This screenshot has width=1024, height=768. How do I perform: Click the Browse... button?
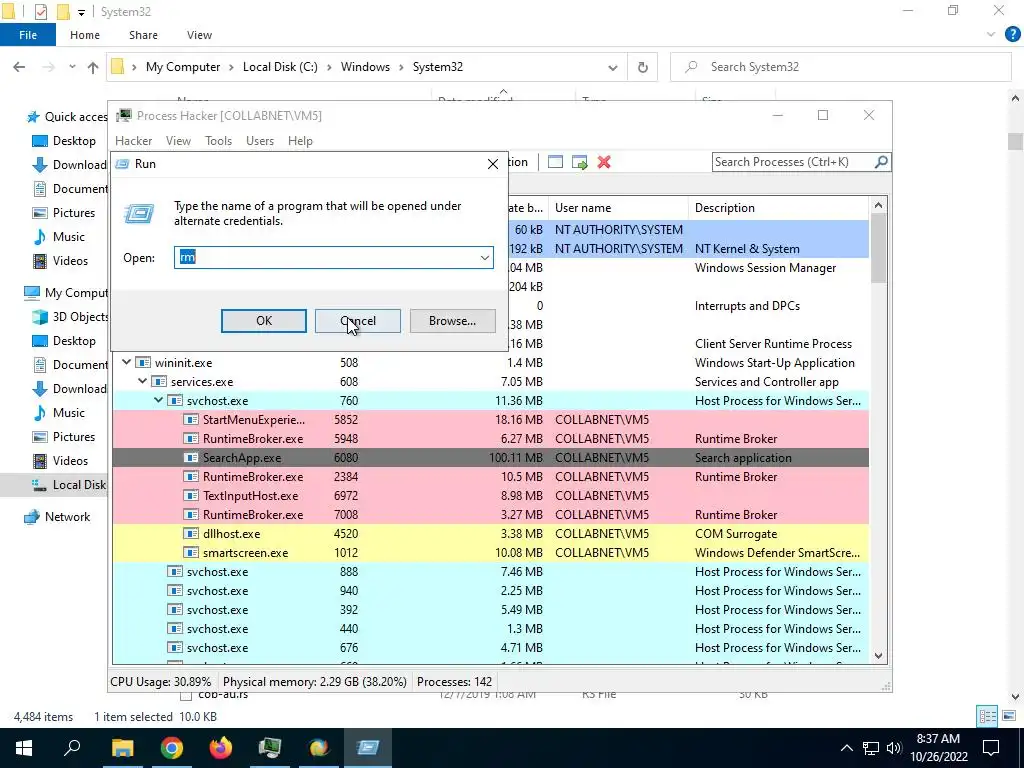[x=452, y=321]
